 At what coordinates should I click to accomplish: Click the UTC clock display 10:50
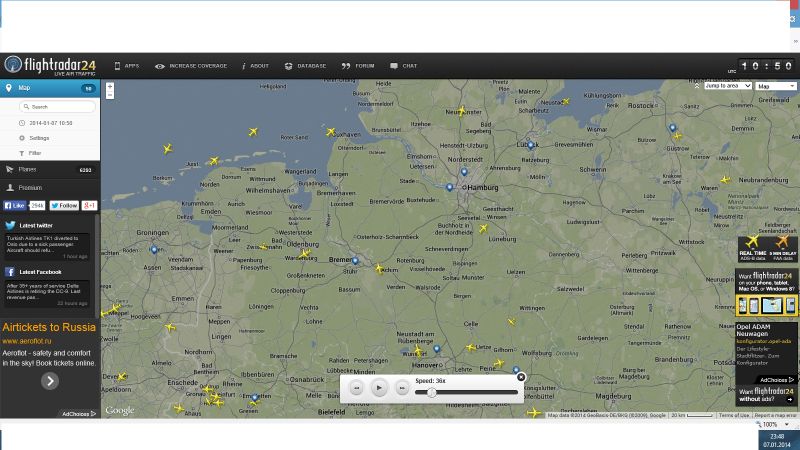767,66
